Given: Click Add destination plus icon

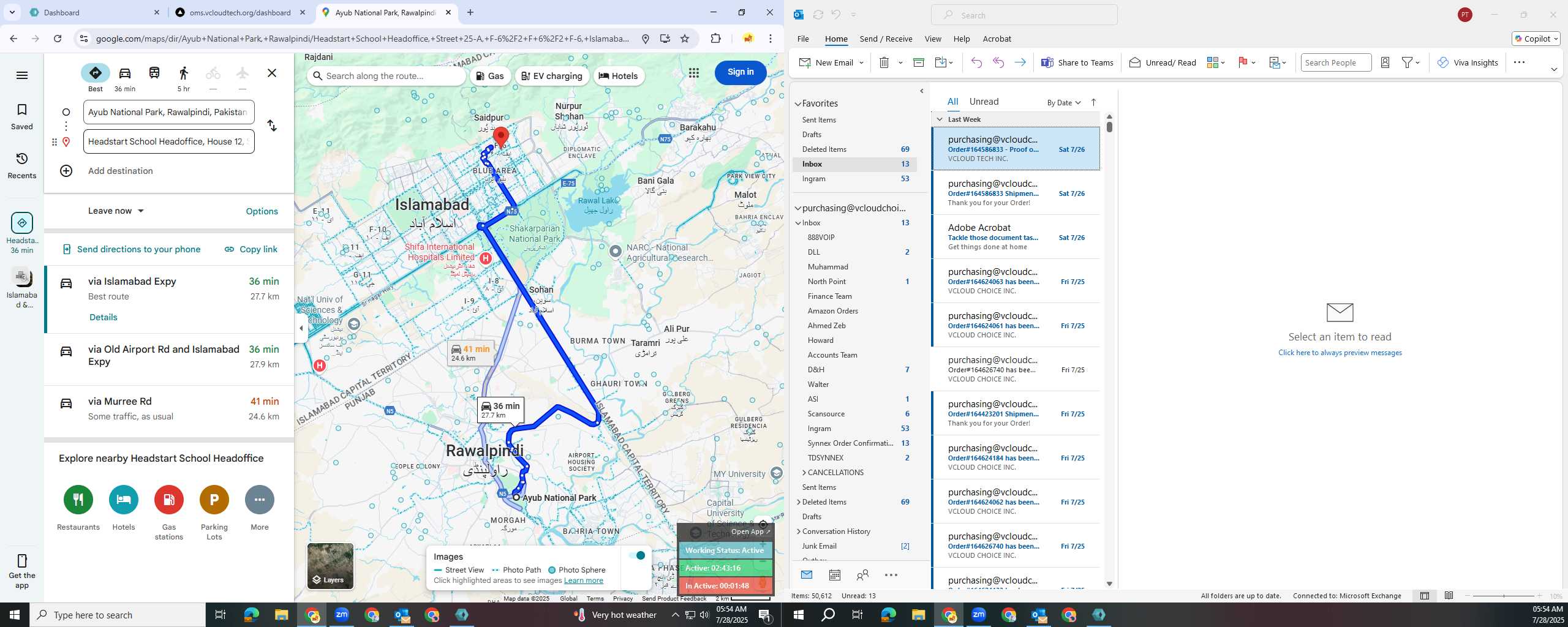Looking at the screenshot, I should coord(66,171).
